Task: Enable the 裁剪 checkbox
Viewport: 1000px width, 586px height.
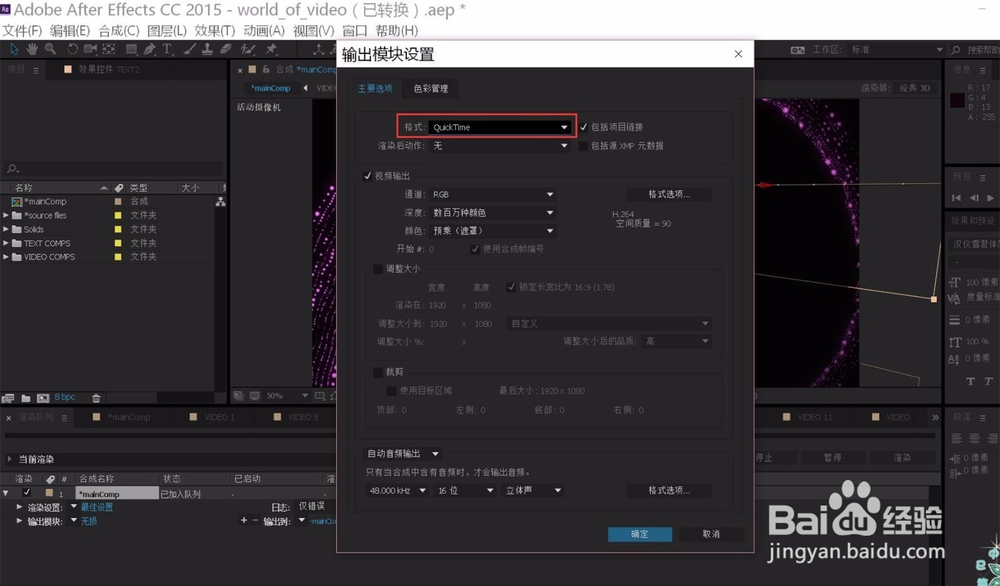Action: click(378, 372)
